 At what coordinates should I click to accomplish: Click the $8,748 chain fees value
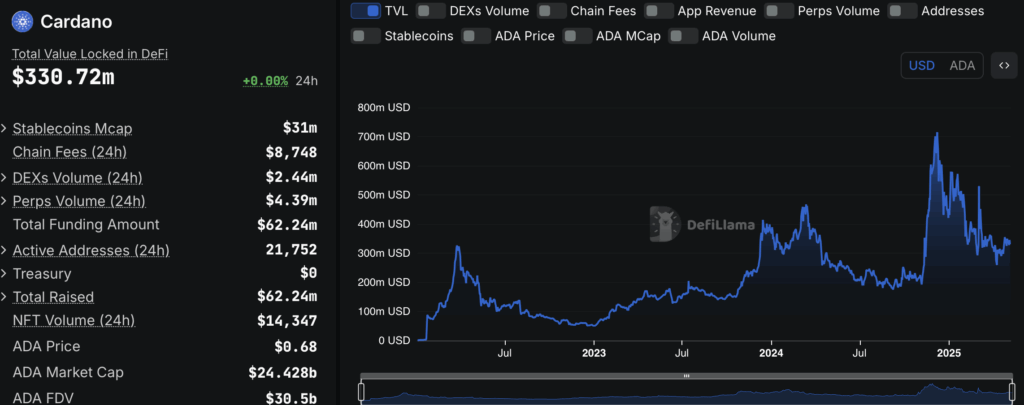pyautogui.click(x=291, y=152)
